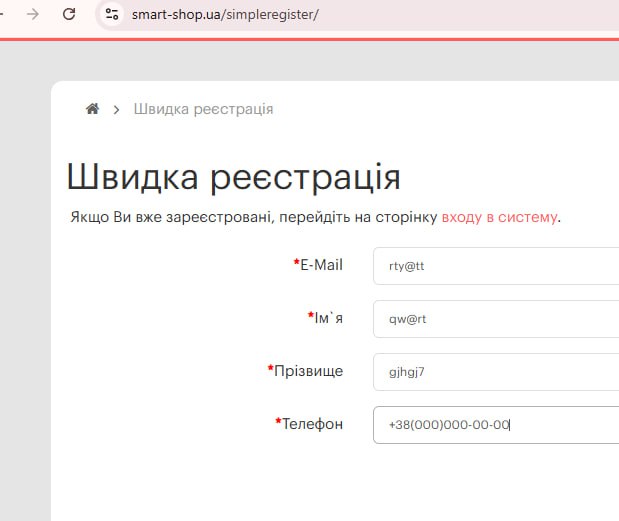The width and height of the screenshot is (619, 521).
Task: Click the 'E-Mail' field label
Action: tap(321, 265)
